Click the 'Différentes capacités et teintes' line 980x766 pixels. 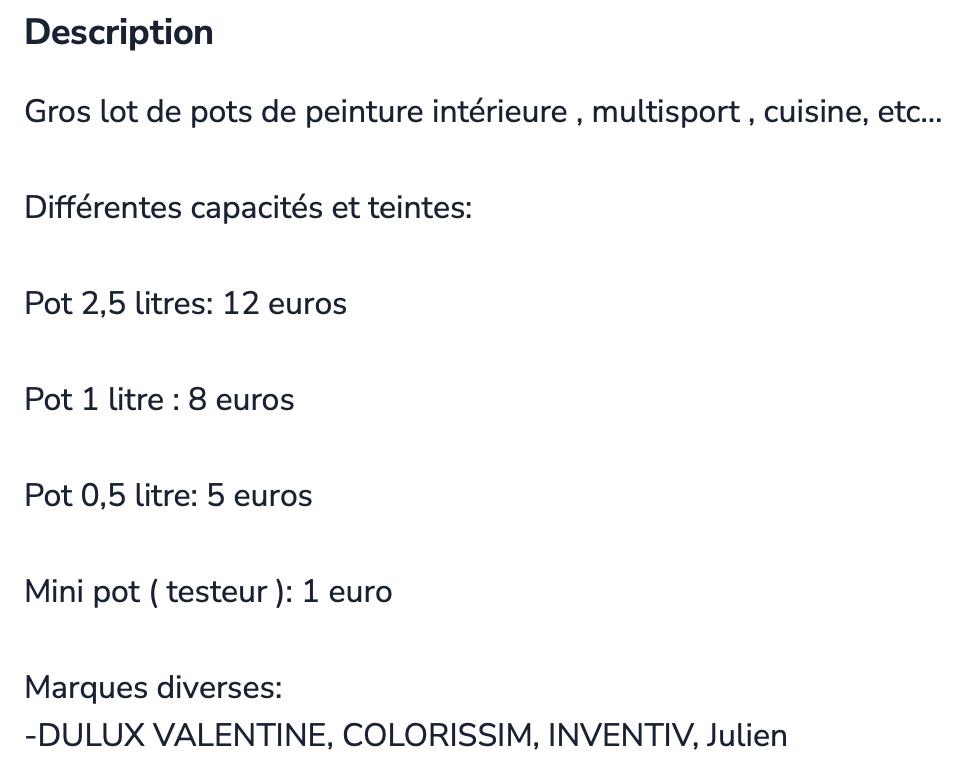(x=248, y=208)
